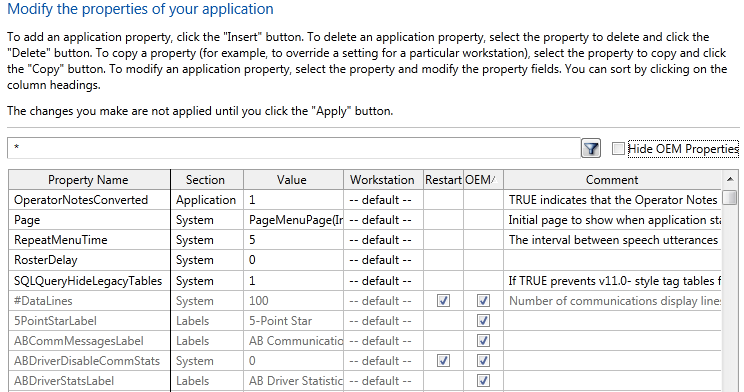Click the property filter text field
Screen dimensions: 744x392
[294, 148]
